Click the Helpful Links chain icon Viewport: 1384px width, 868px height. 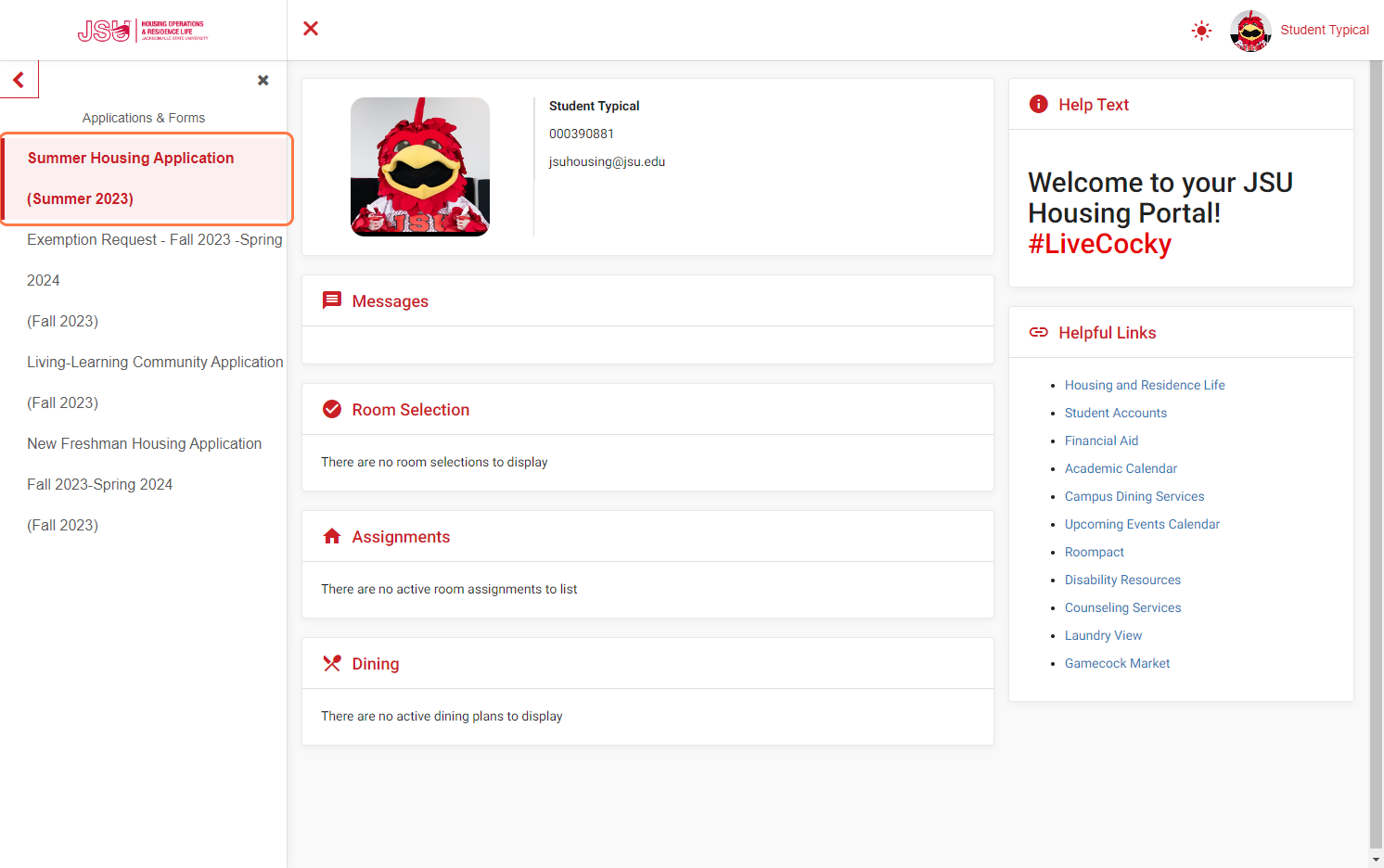(1039, 332)
